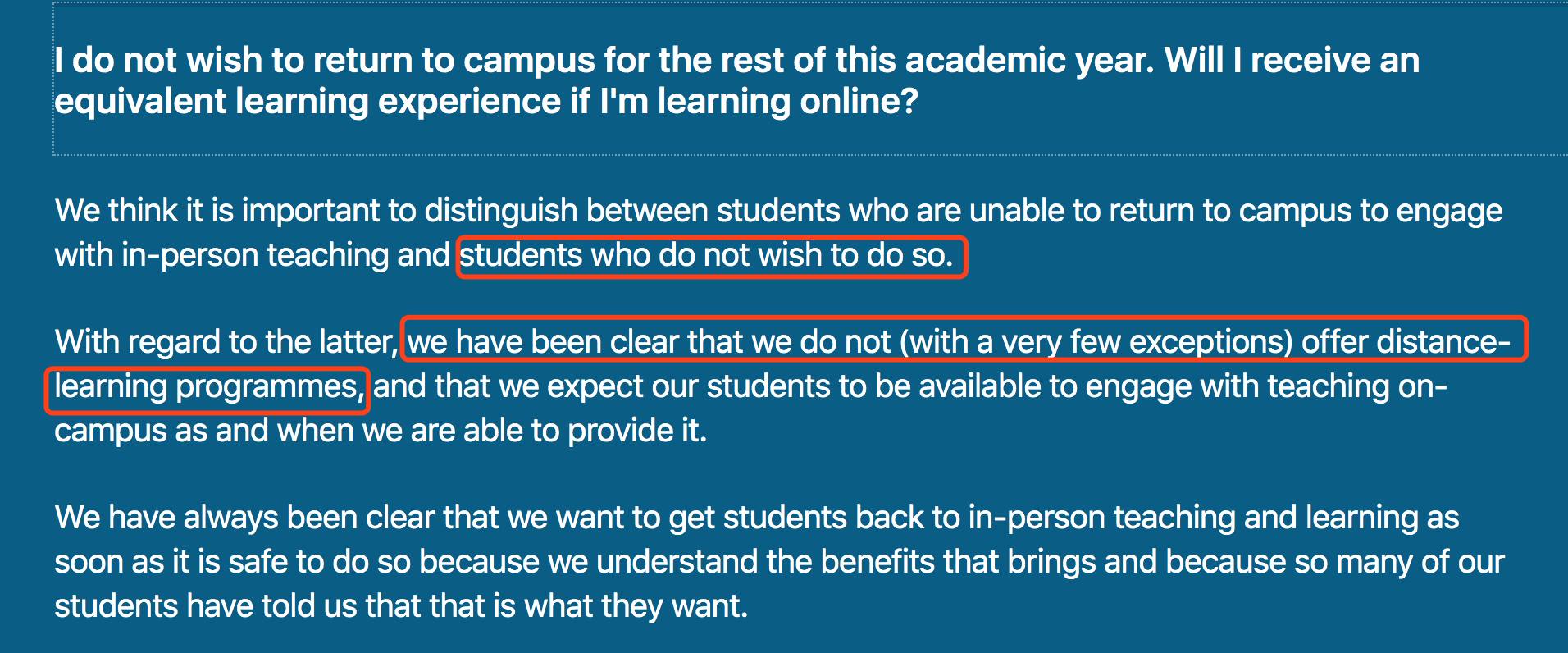Click the highlighted 'learning programmes,' phrase
Image resolution: width=1568 pixels, height=653 pixels.
(x=209, y=387)
